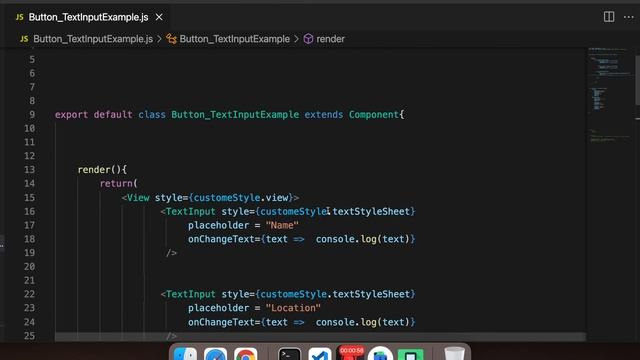Screen dimensions: 640x360
Task: Select line number 13 in the gutter
Action: [x=29, y=170]
